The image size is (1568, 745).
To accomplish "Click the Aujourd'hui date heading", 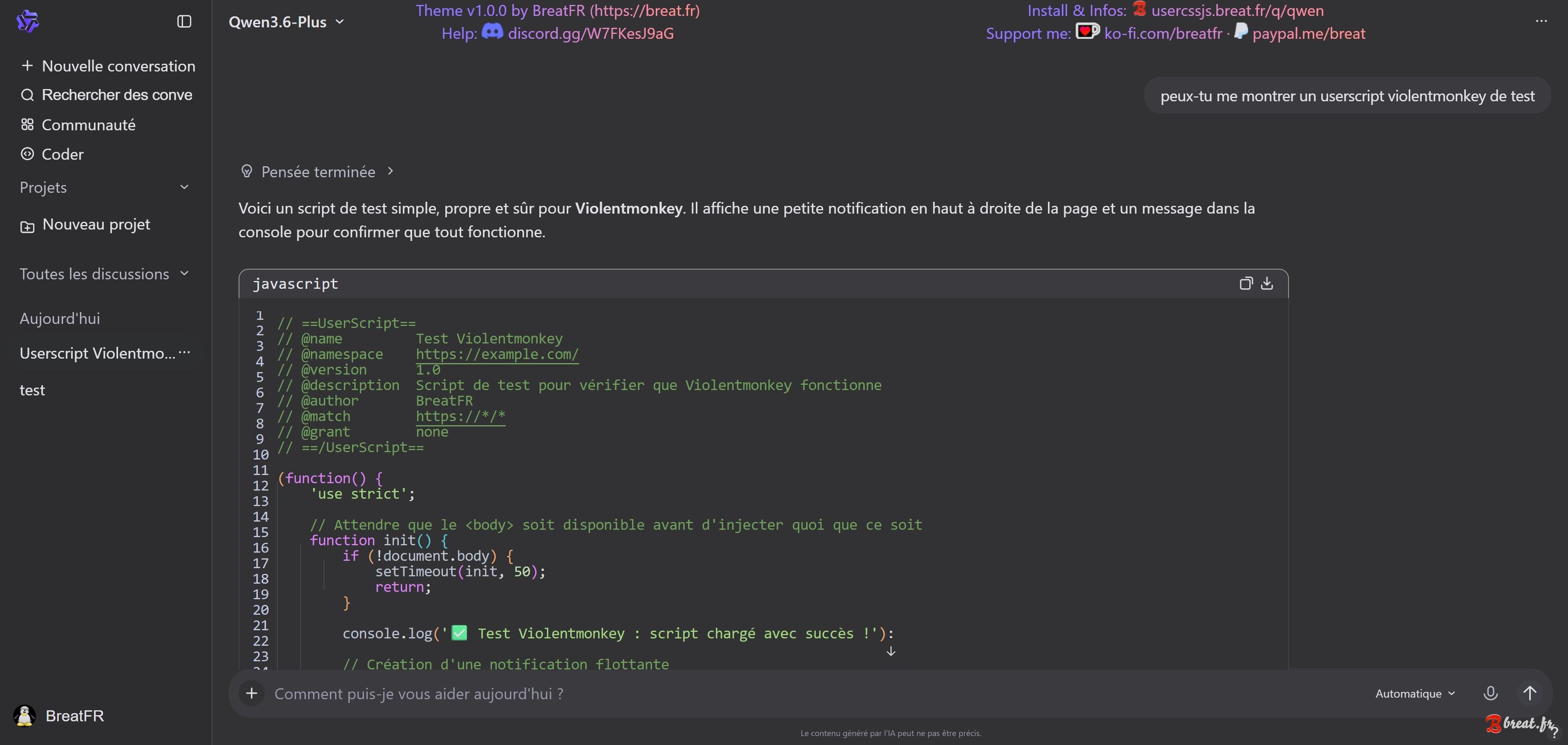I will pos(60,318).
